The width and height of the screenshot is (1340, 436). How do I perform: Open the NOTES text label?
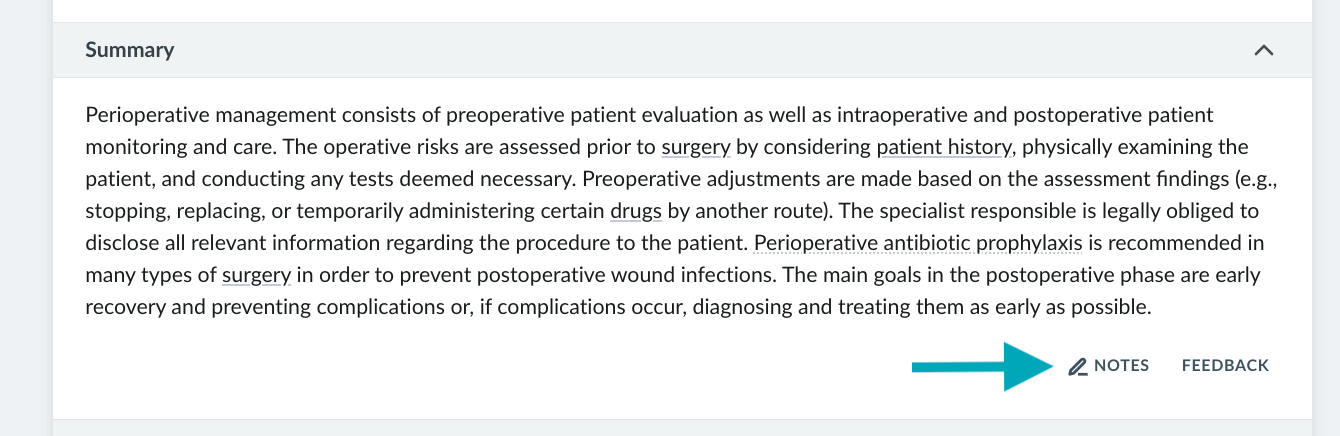[1121, 366]
